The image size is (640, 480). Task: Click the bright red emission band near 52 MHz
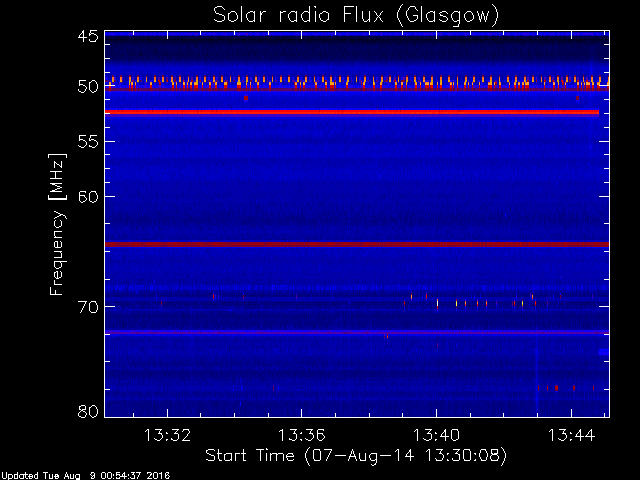tap(352, 112)
